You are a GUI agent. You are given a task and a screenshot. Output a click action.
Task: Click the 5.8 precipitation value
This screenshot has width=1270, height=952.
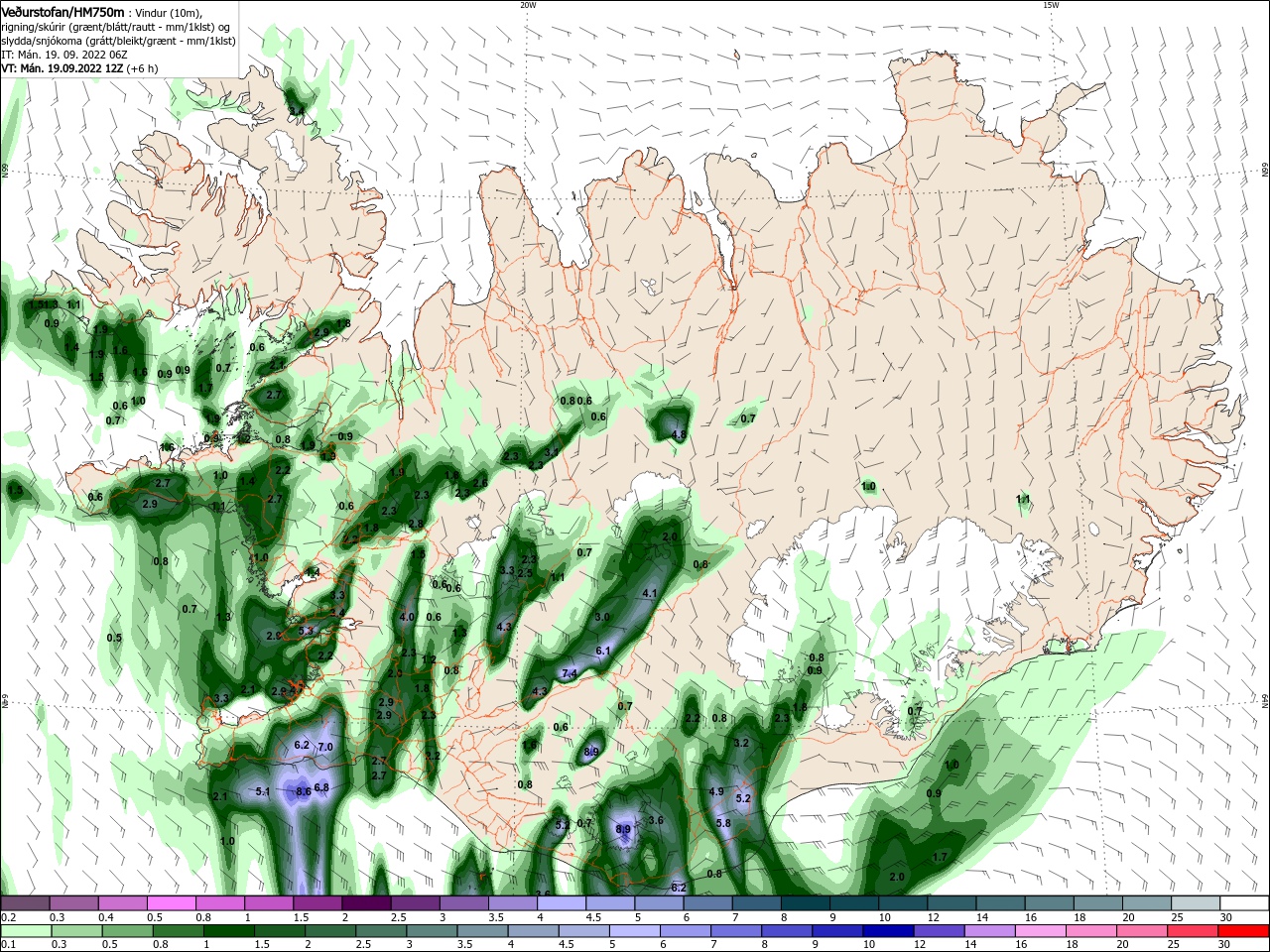pyautogui.click(x=723, y=823)
